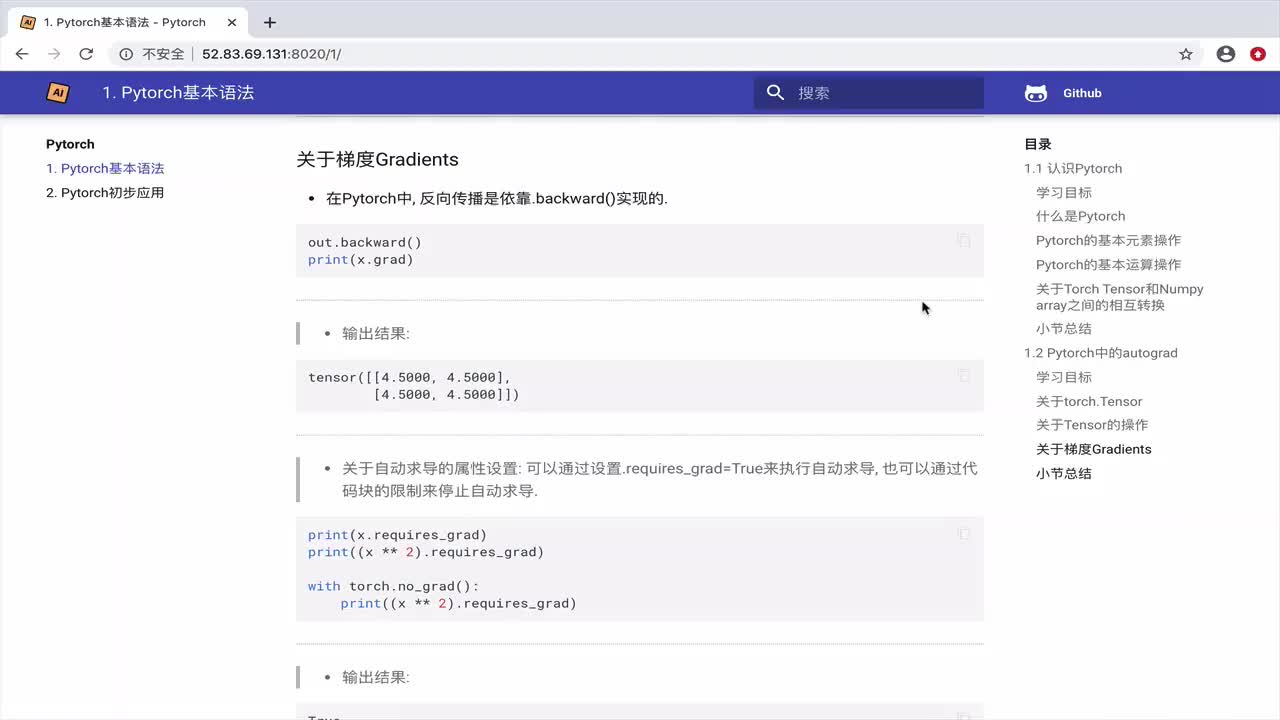The width and height of the screenshot is (1280, 720).
Task: Click the Github cat icon
Action: click(x=1036, y=93)
